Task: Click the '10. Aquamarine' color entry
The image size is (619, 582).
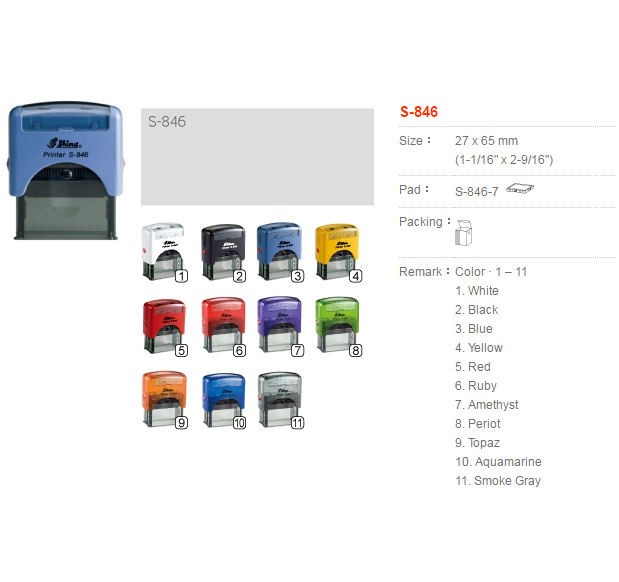Action: (498, 462)
